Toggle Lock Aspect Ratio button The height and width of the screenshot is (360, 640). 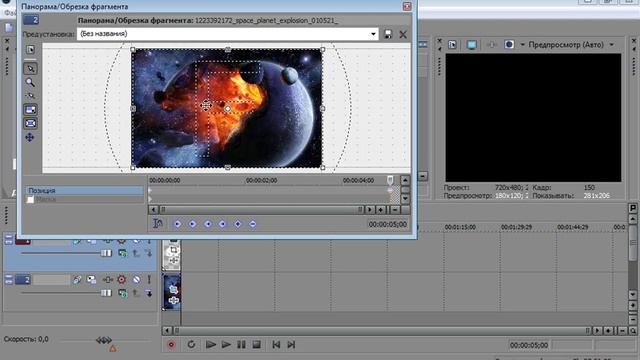tap(30, 109)
